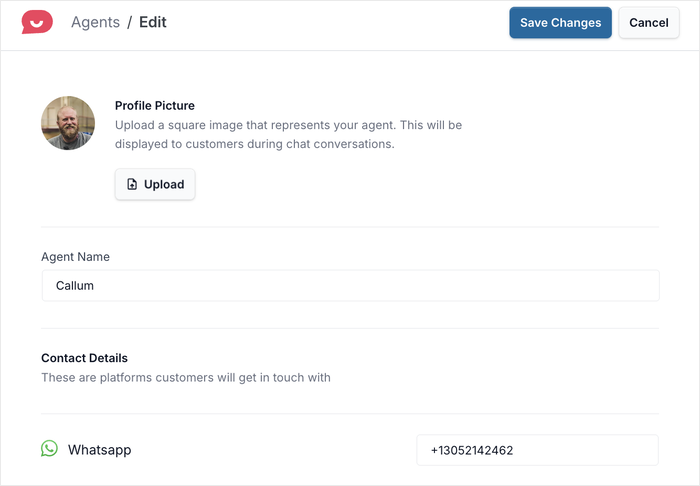Click the divider line below Agent Name field
The width and height of the screenshot is (700, 486).
tap(350, 328)
